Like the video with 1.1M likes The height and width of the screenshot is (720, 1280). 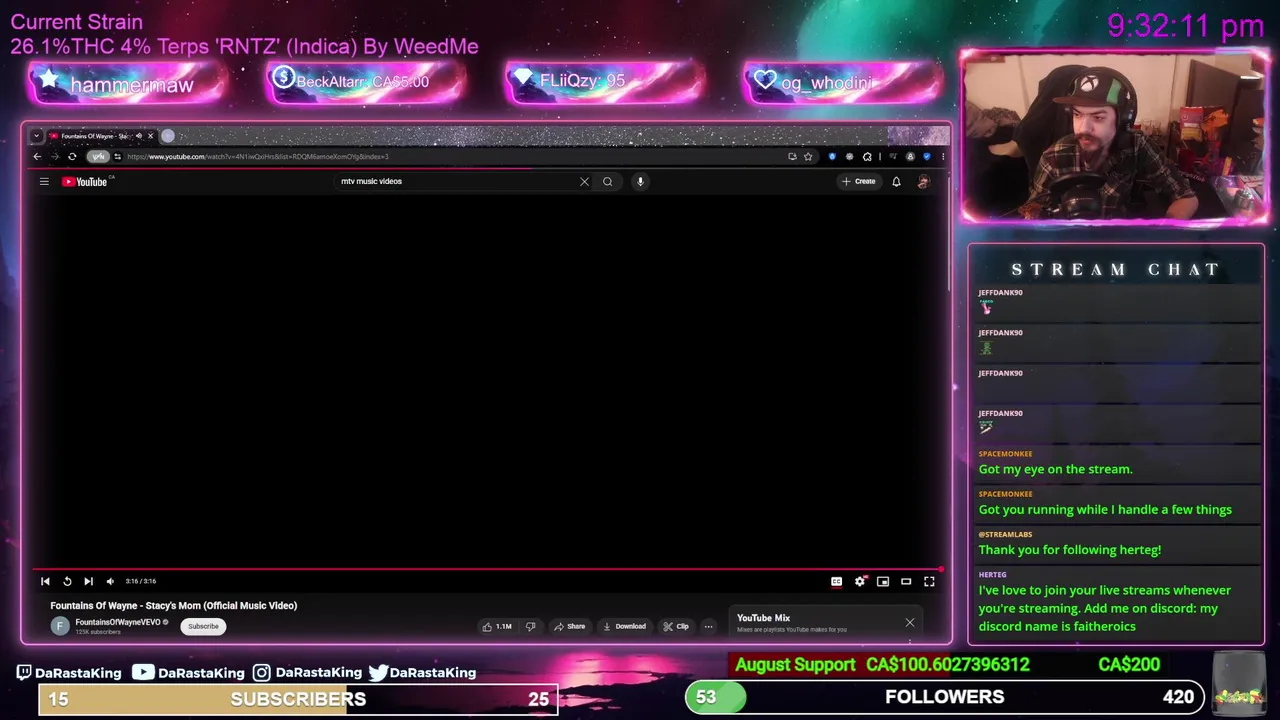[x=497, y=626]
